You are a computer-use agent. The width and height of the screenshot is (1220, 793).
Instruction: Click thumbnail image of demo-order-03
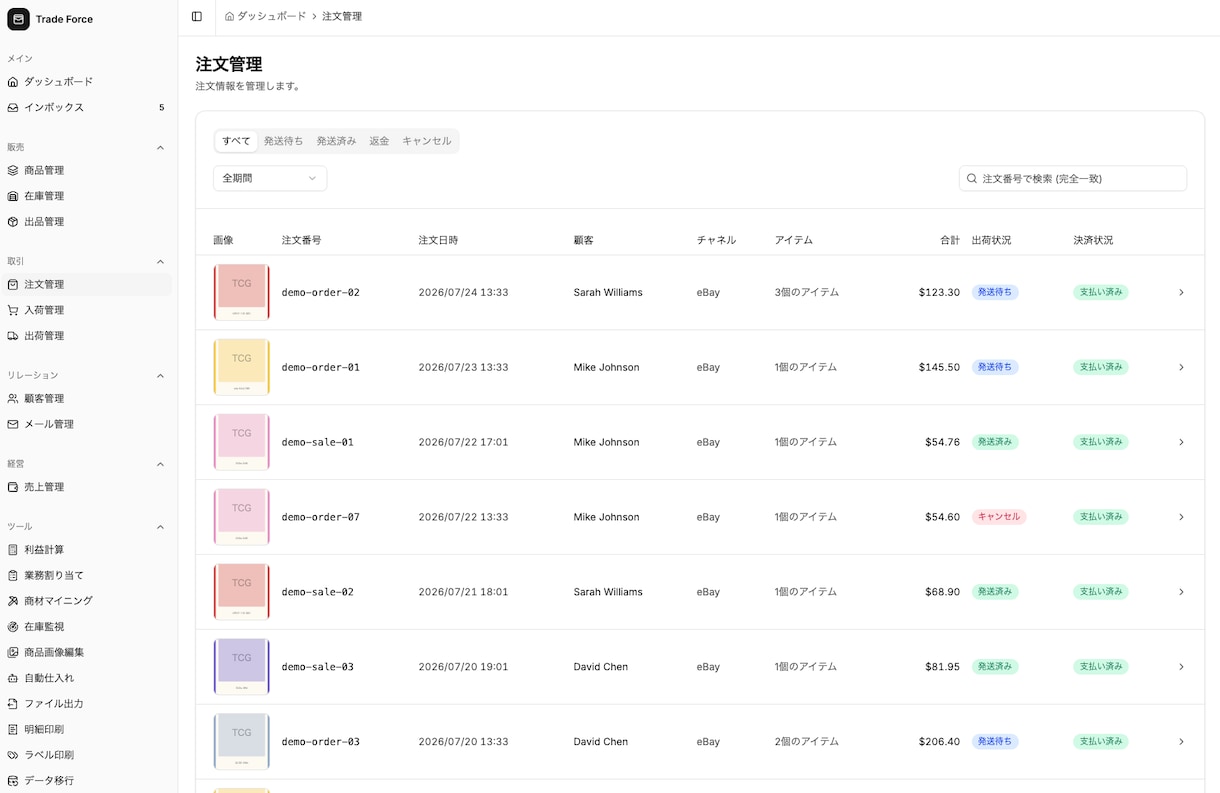click(x=241, y=742)
